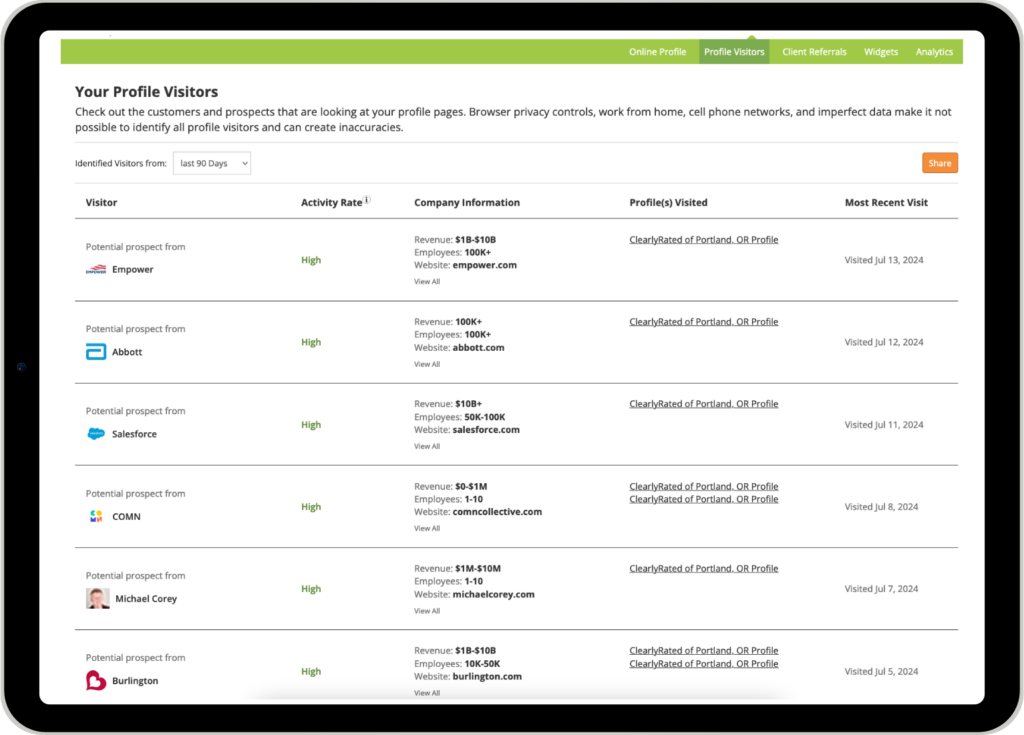The image size is (1024, 735).
Task: Click the Company Information column header
Action: click(x=467, y=203)
